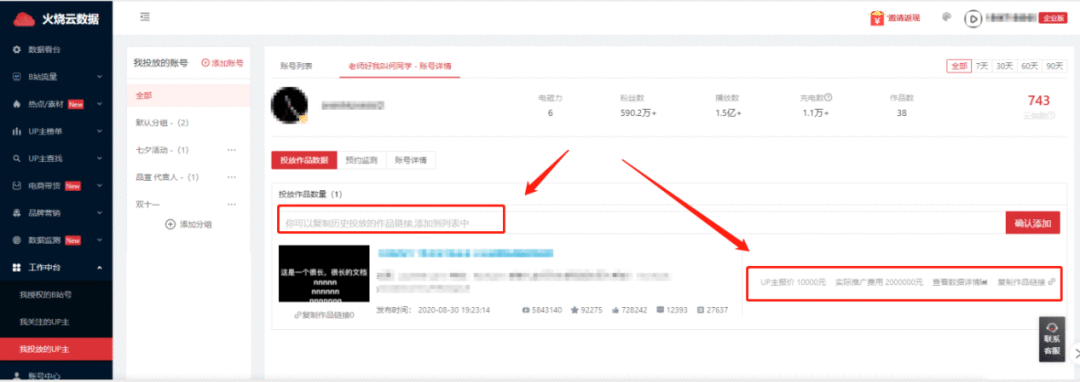Click 复制作品链接 in the right panel
This screenshot has width=1080, height=382.
click(x=1026, y=282)
